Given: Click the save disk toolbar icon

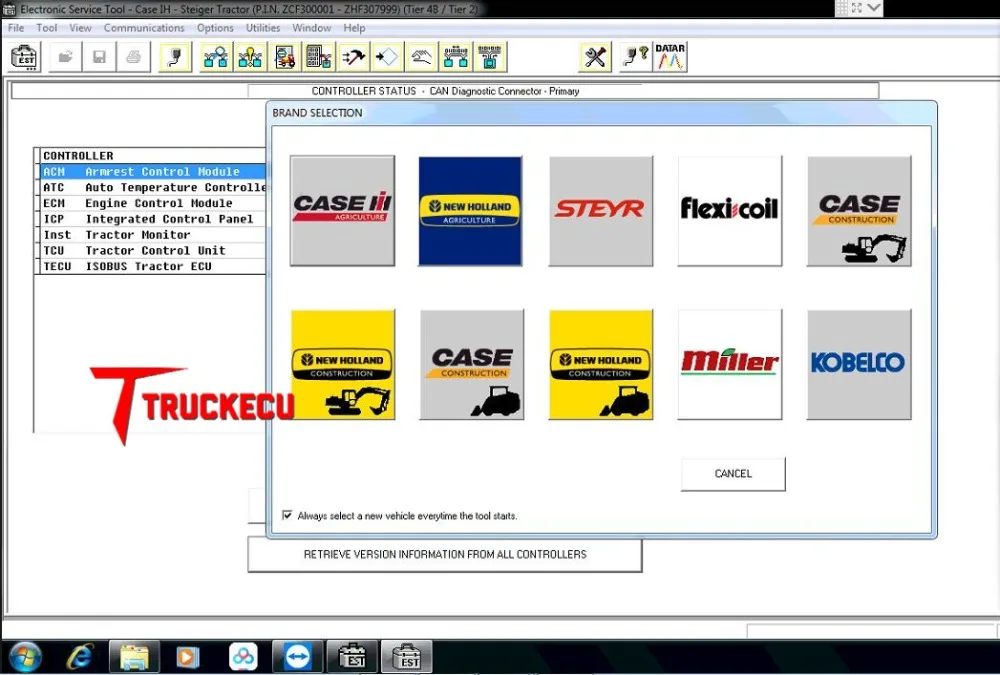Looking at the screenshot, I should (99, 57).
